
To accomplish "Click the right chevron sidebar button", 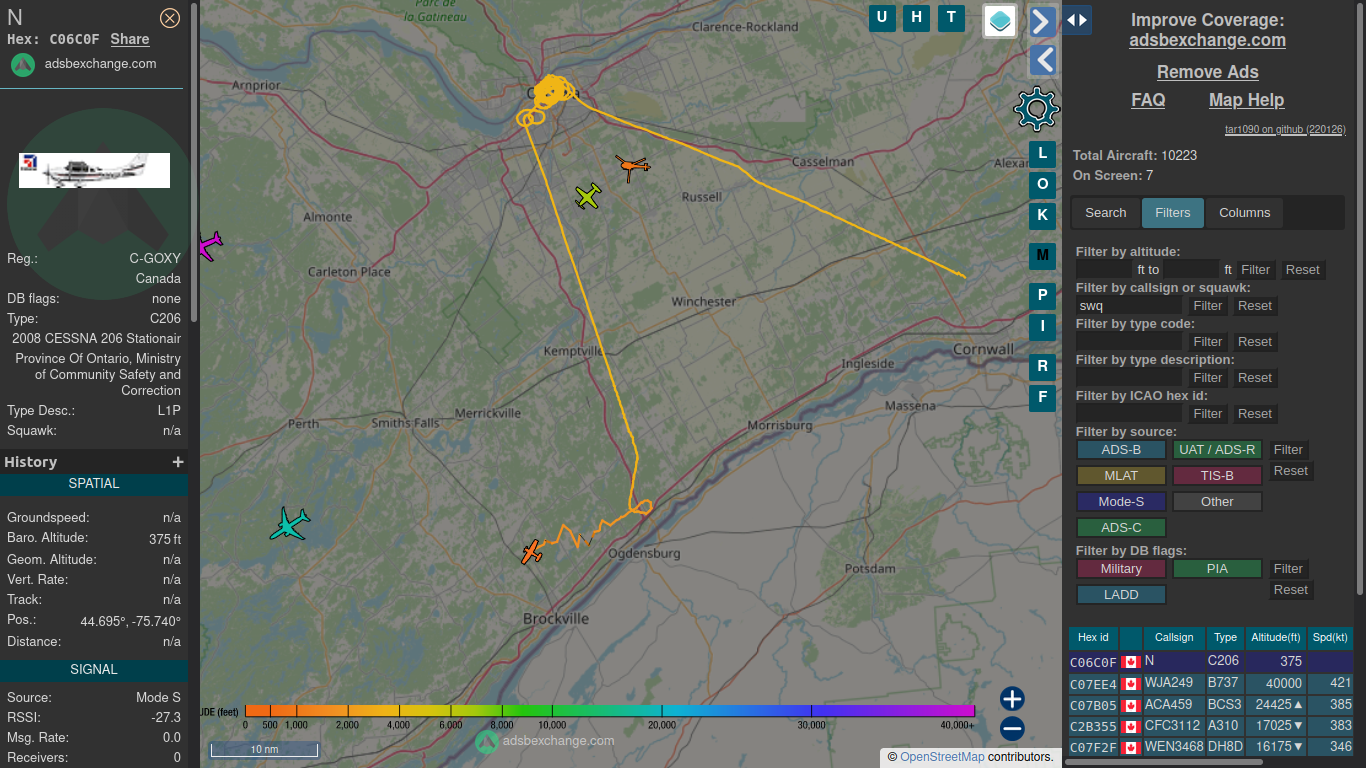I will click(x=1043, y=21).
